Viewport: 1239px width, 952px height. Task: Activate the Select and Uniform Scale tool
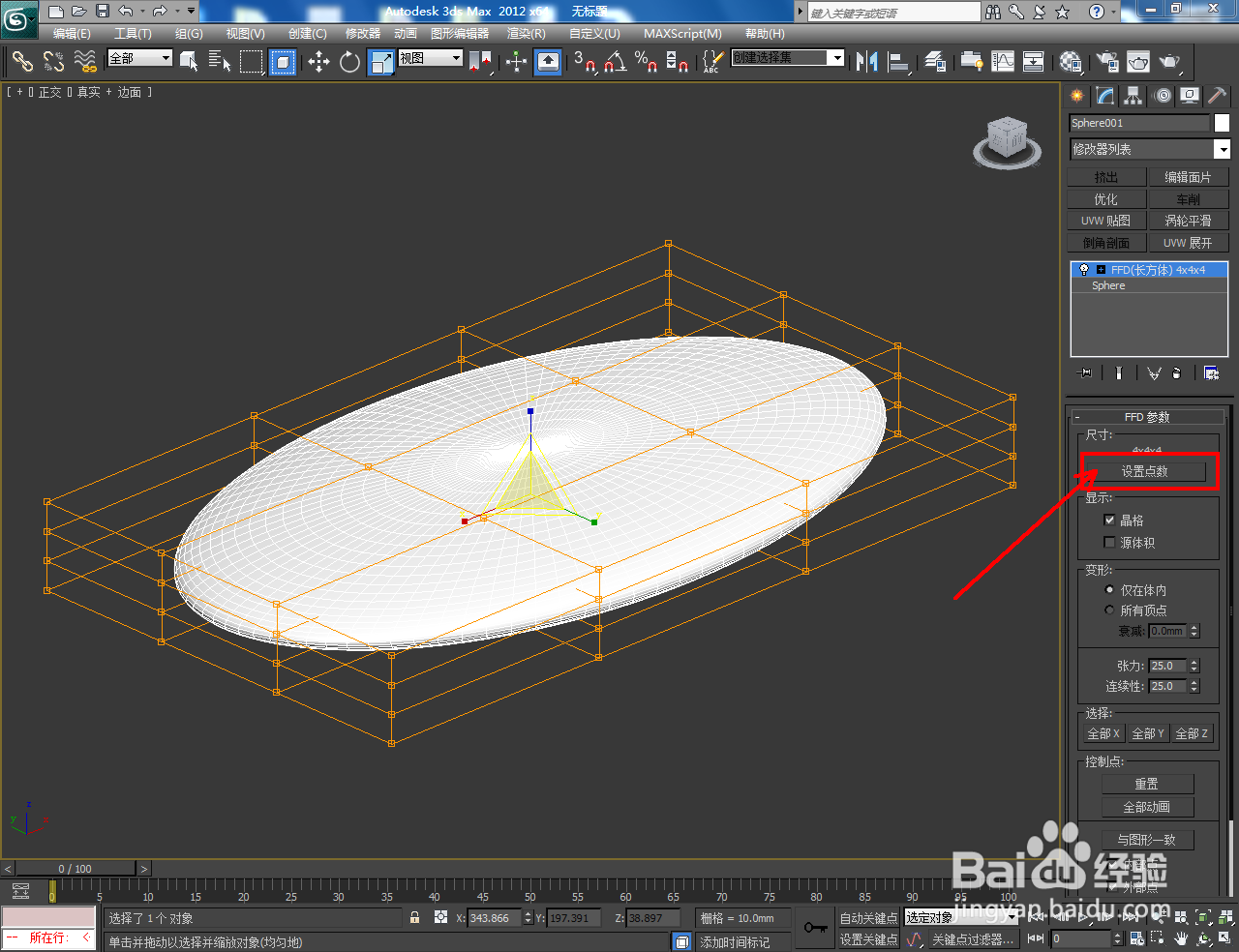coord(381,62)
